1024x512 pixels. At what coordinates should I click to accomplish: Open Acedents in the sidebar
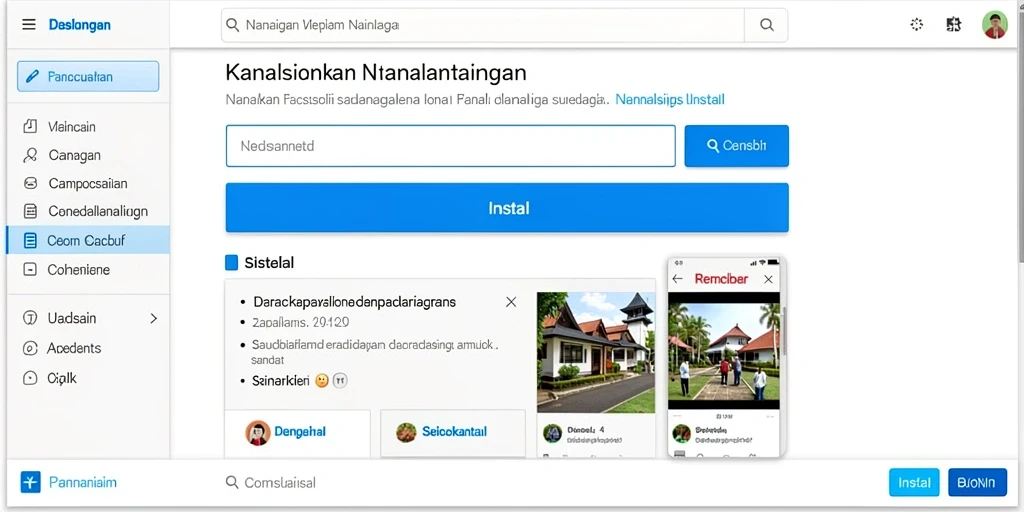[88, 348]
